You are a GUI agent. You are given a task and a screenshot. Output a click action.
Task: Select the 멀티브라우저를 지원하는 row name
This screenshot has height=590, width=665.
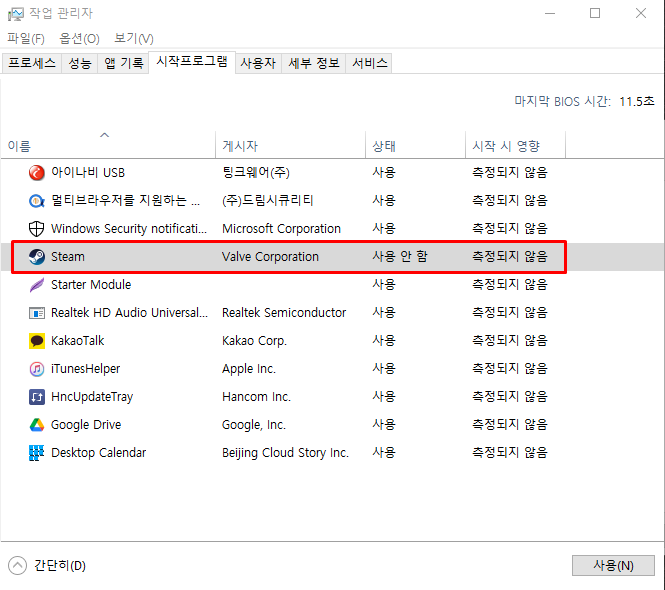(x=125, y=201)
